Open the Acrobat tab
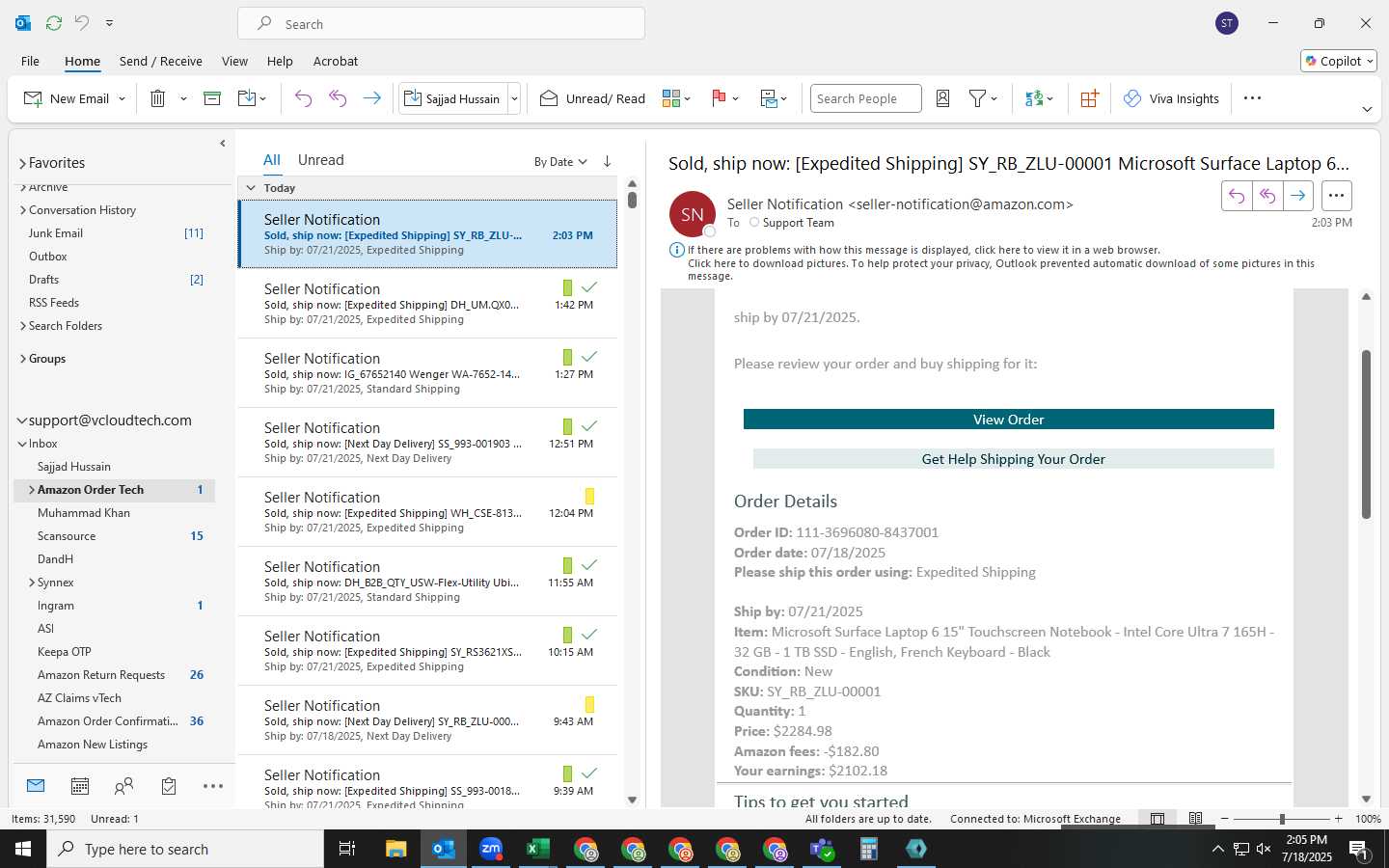Image resolution: width=1389 pixels, height=868 pixels. coord(336,61)
